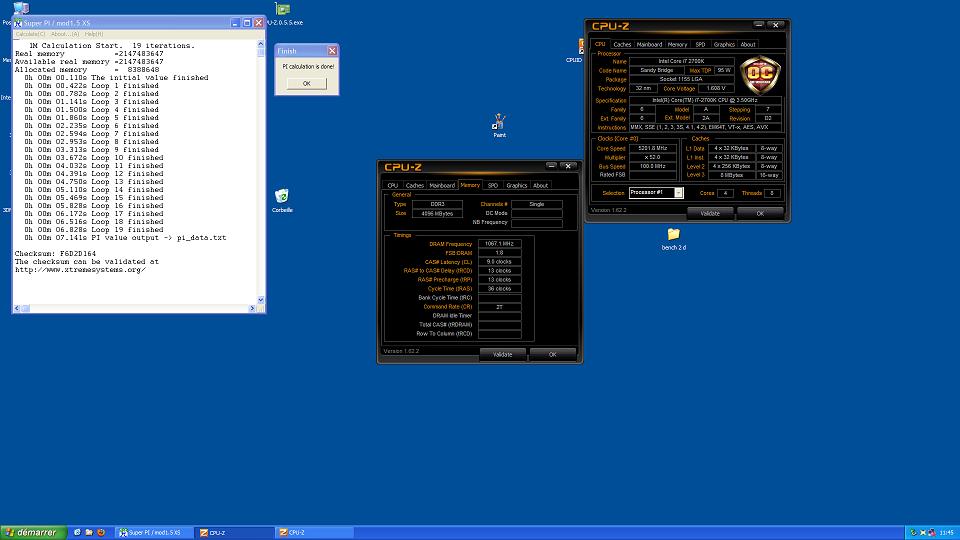Select Caches tab in processor CPU-Z window
This screenshot has height=540, width=960.
(x=622, y=44)
